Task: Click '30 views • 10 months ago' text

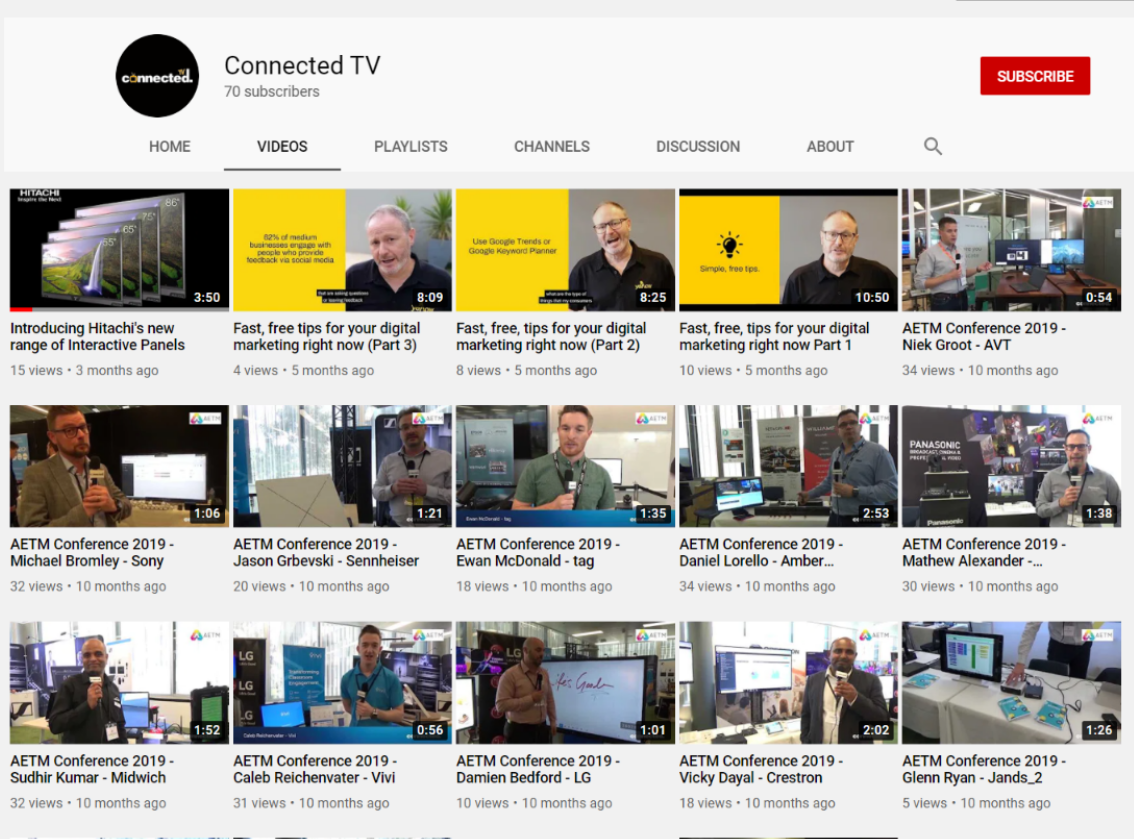Action: (x=980, y=587)
